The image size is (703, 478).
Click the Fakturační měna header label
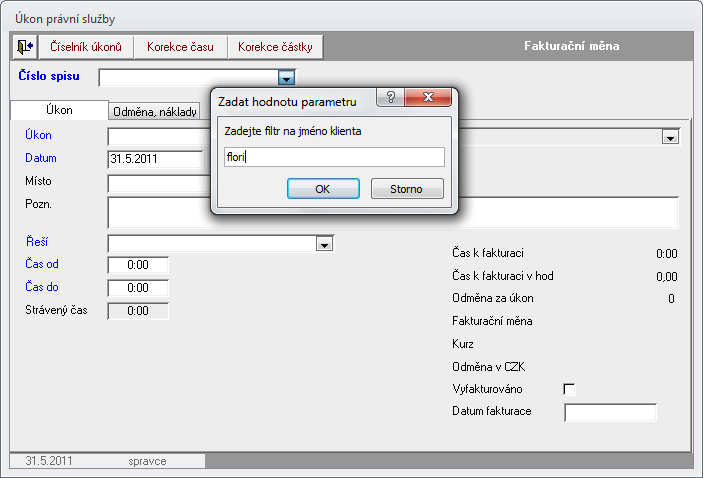tap(572, 46)
